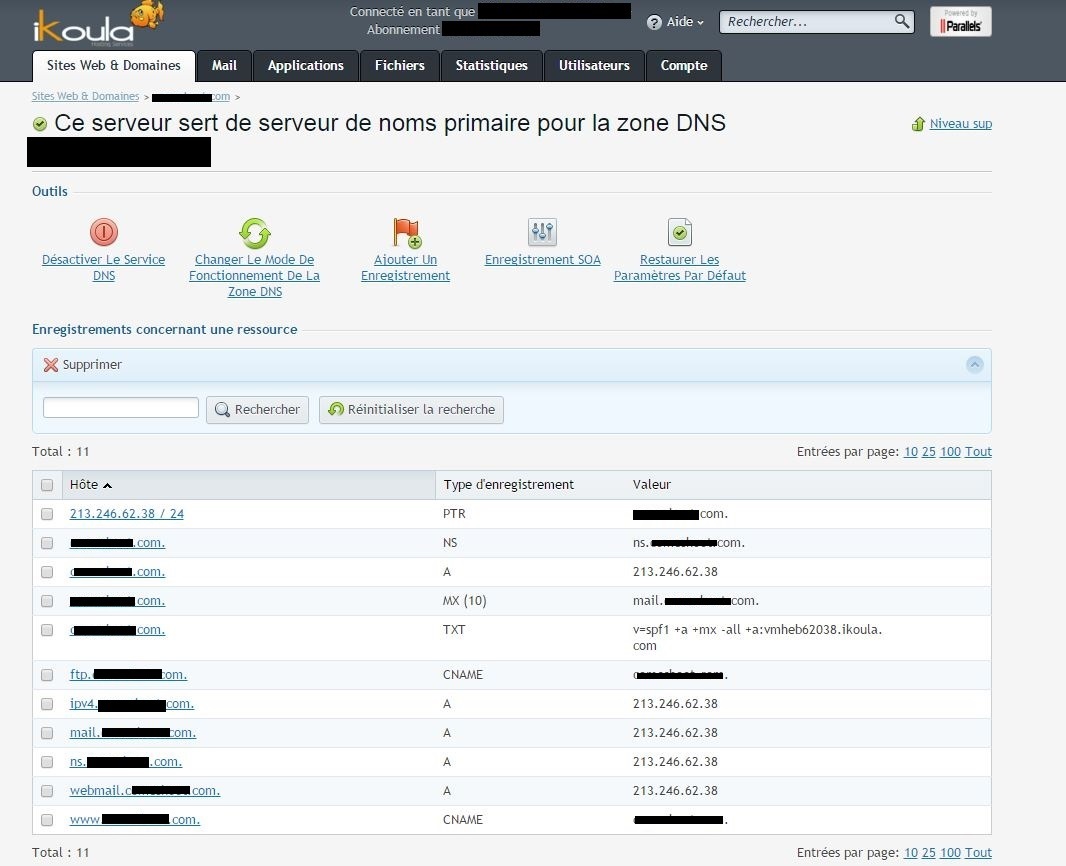Screen dimensions: 1066x866
Task: Select the checkbox for the MX (10) record
Action: [x=47, y=601]
